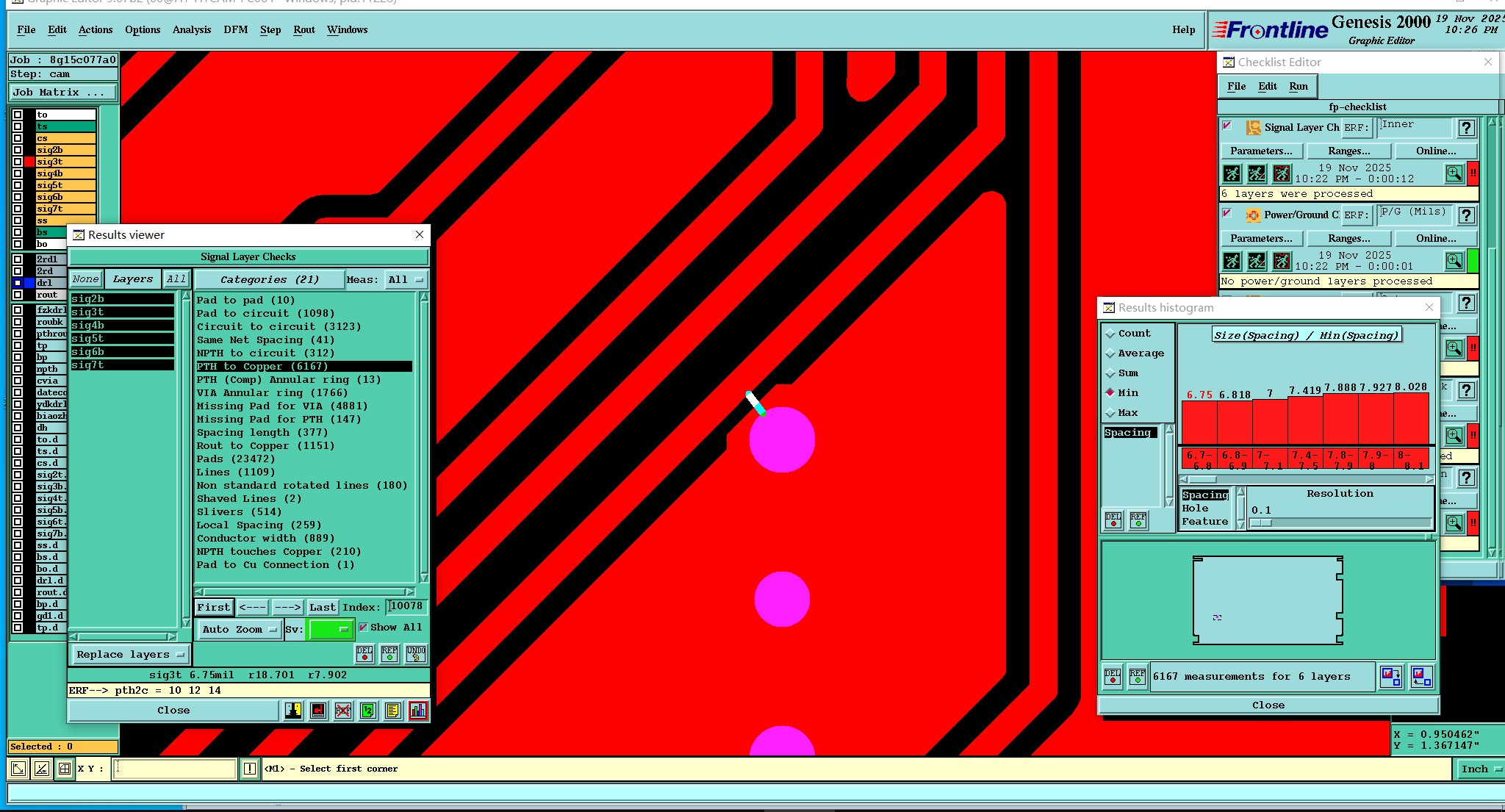Viewport: 1505px width, 812px height.
Task: Click question mark help for Power/Ground check
Action: click(1466, 215)
